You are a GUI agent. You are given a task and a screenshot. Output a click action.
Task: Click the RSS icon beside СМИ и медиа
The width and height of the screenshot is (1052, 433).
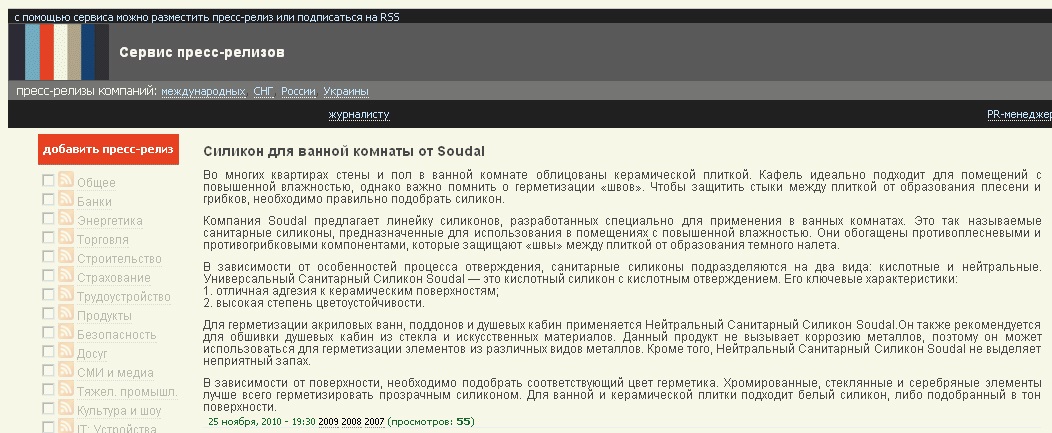[x=66, y=369]
